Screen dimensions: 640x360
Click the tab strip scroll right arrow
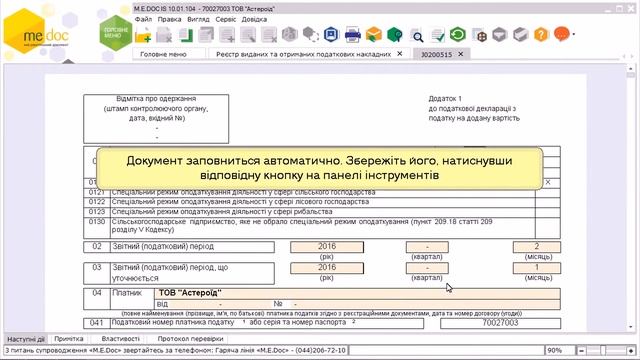632,56
